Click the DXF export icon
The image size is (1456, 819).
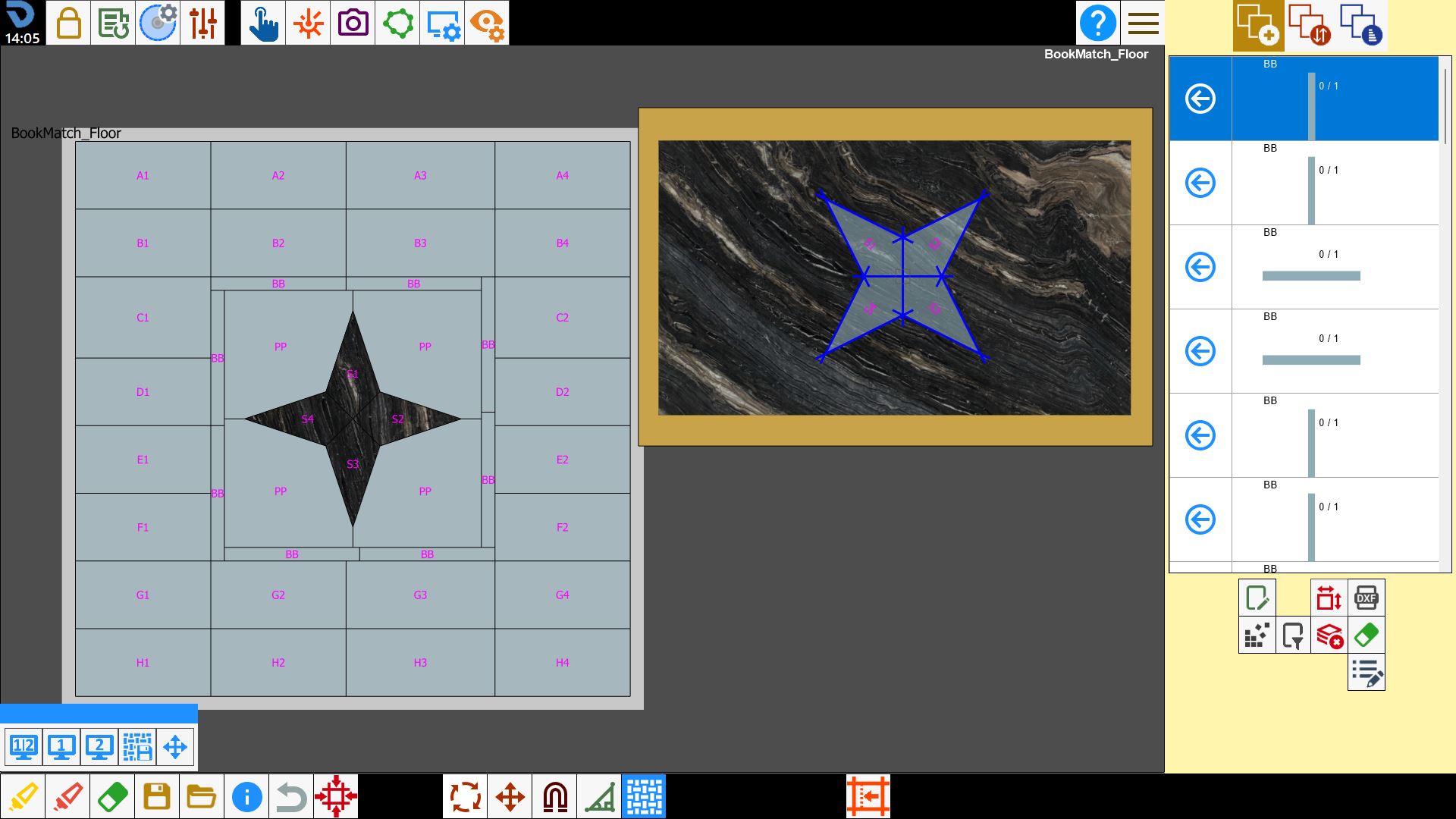(x=1366, y=598)
